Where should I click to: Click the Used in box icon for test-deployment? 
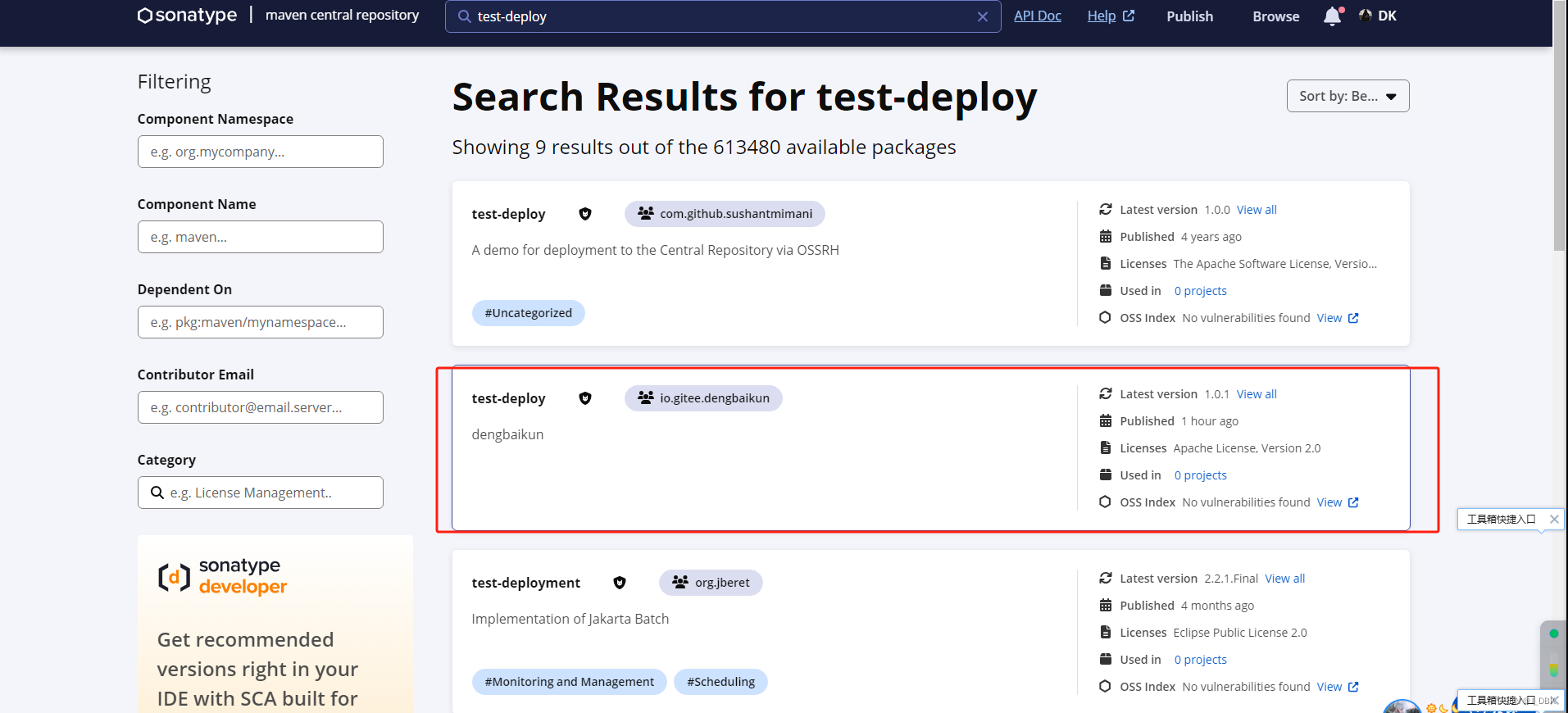(1106, 660)
